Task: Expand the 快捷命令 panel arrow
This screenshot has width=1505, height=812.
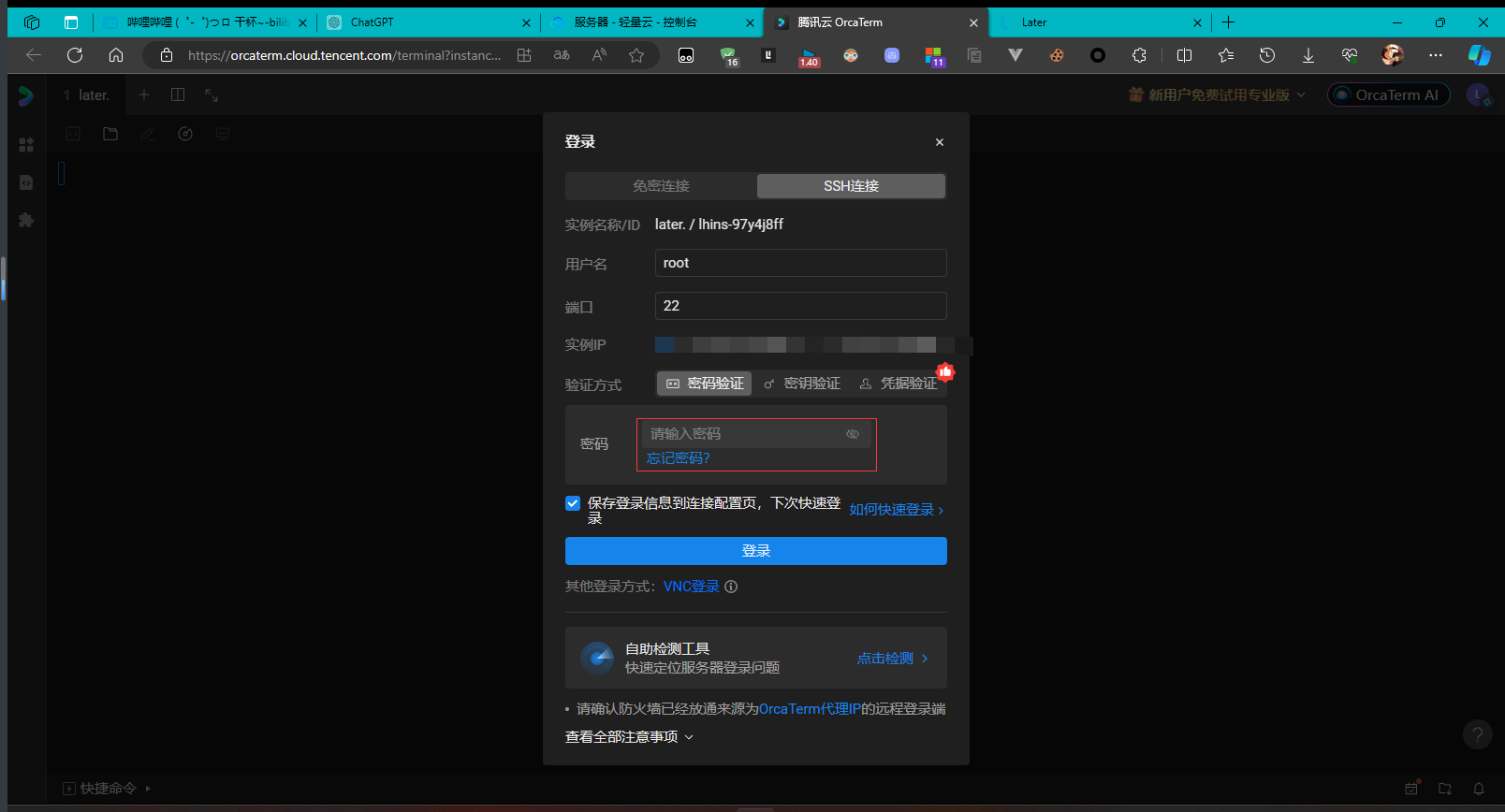Action: coord(148,789)
